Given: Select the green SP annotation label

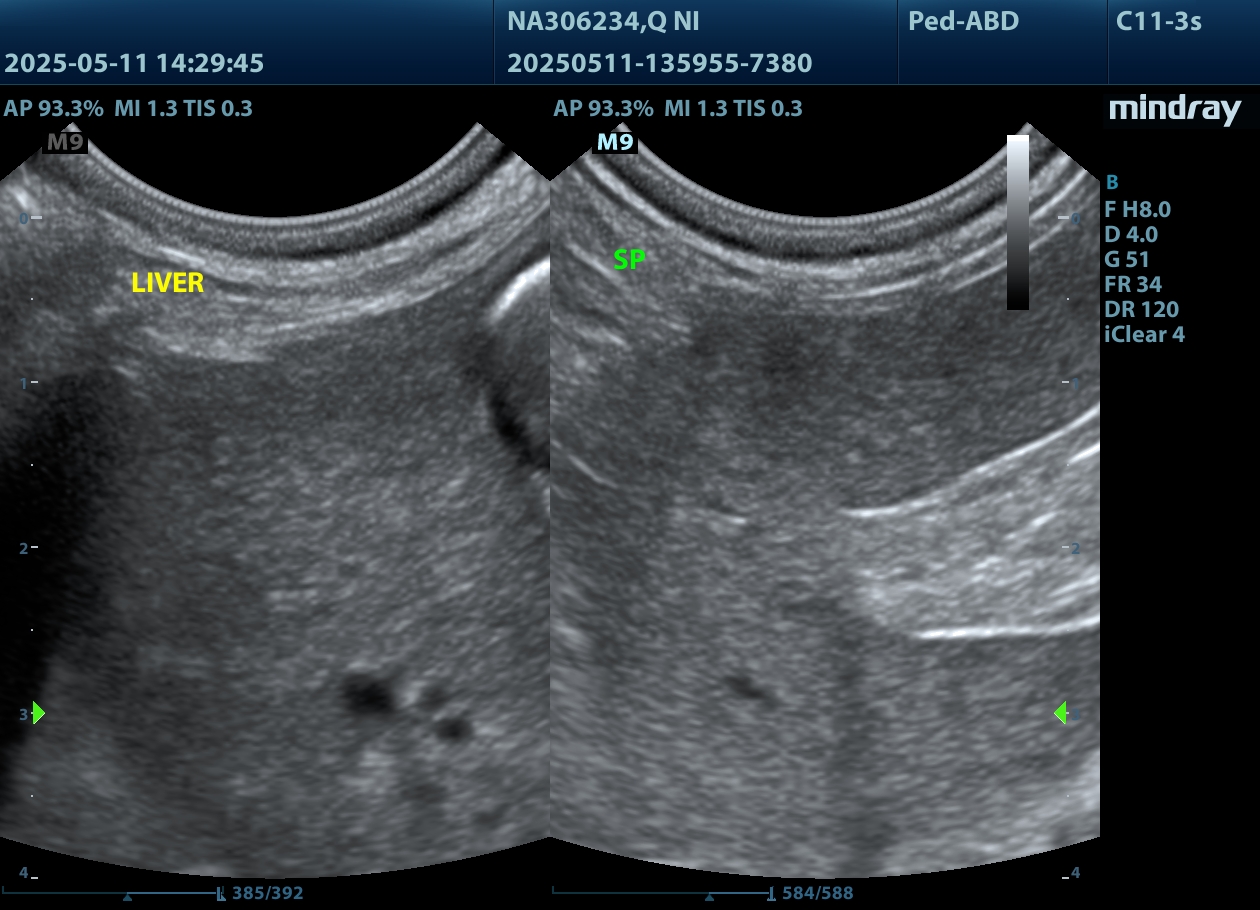Looking at the screenshot, I should click(629, 260).
